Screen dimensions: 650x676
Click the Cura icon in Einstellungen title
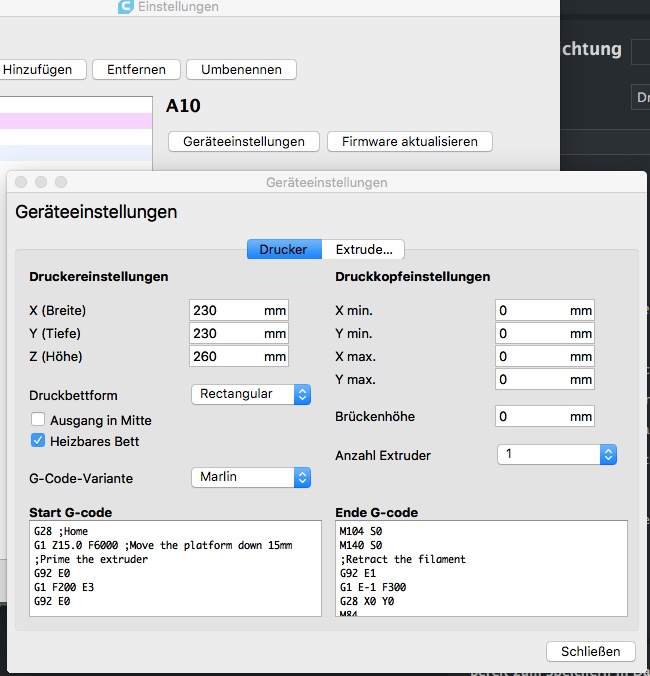[x=125, y=7]
